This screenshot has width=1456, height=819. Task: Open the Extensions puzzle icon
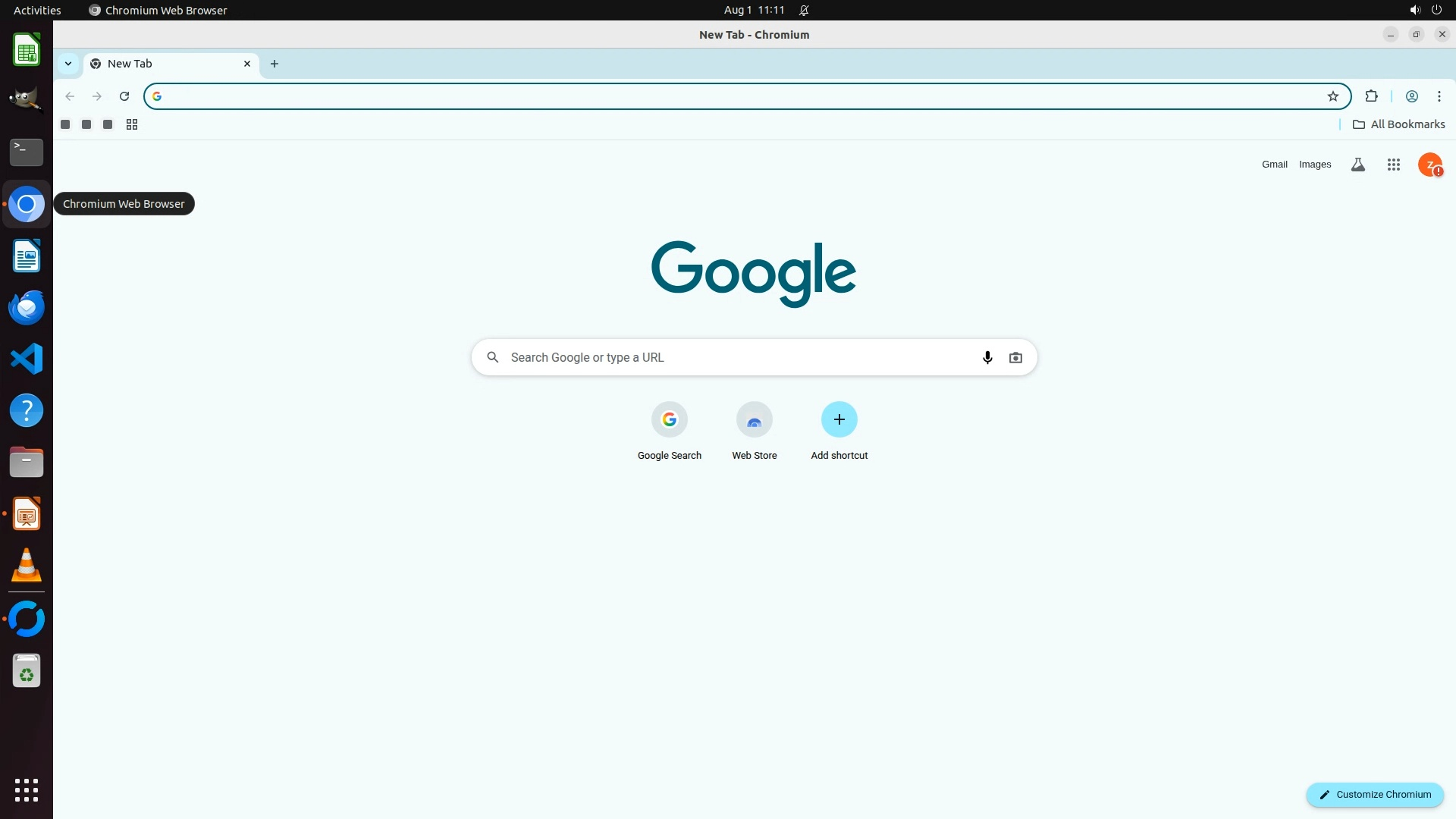point(1371,96)
